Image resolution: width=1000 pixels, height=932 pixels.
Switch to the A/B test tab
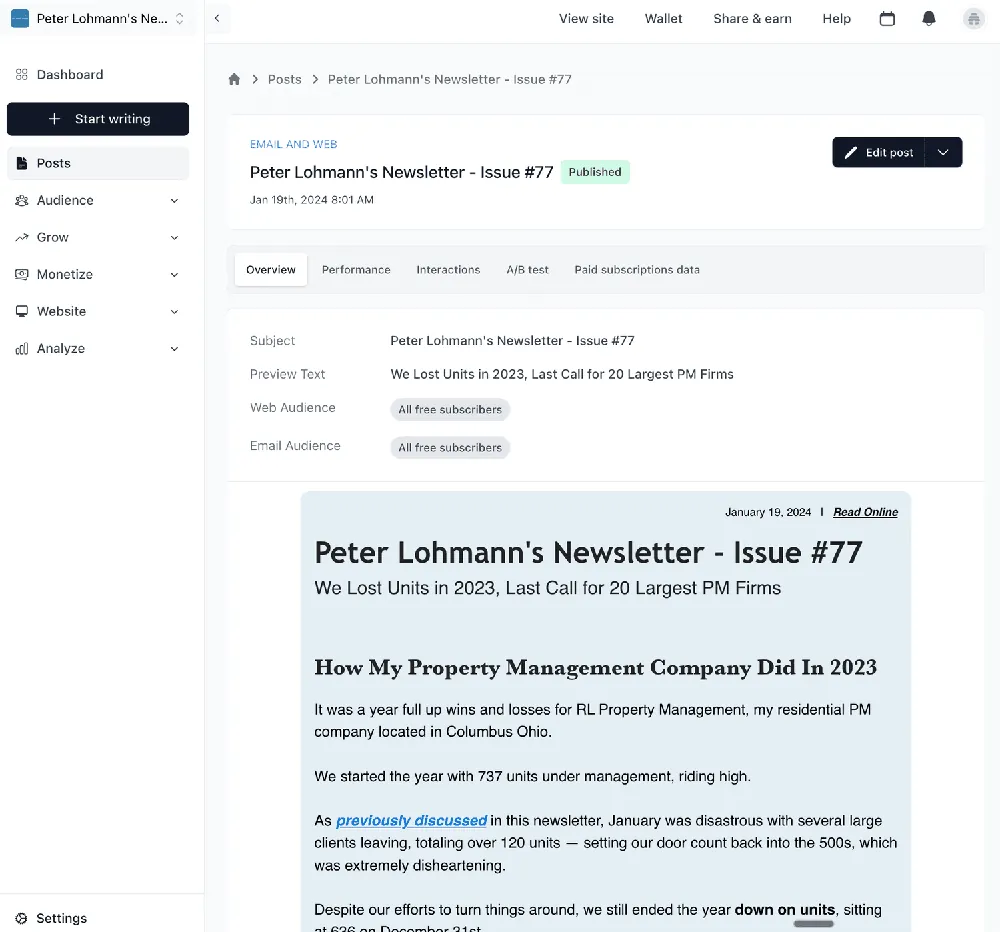[x=527, y=270]
